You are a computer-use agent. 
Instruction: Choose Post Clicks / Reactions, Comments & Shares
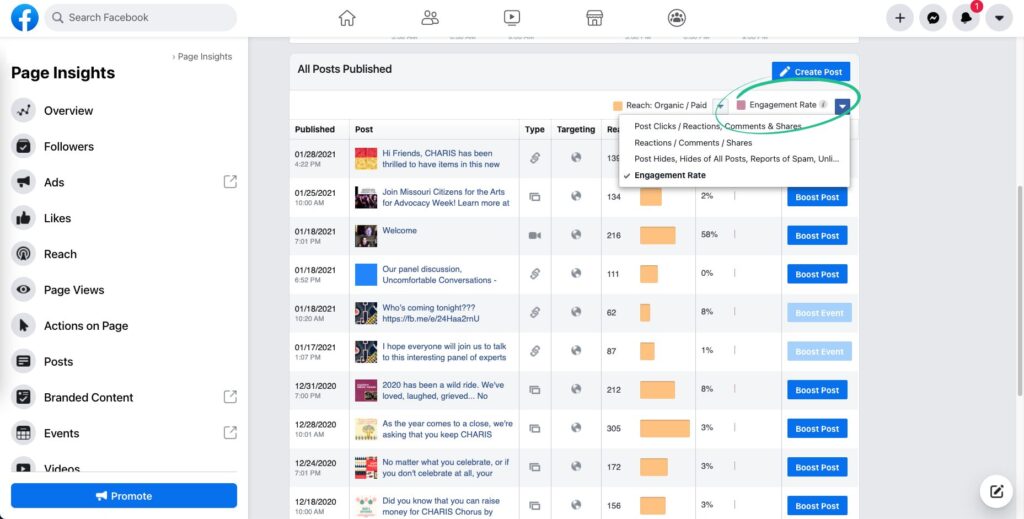point(717,127)
